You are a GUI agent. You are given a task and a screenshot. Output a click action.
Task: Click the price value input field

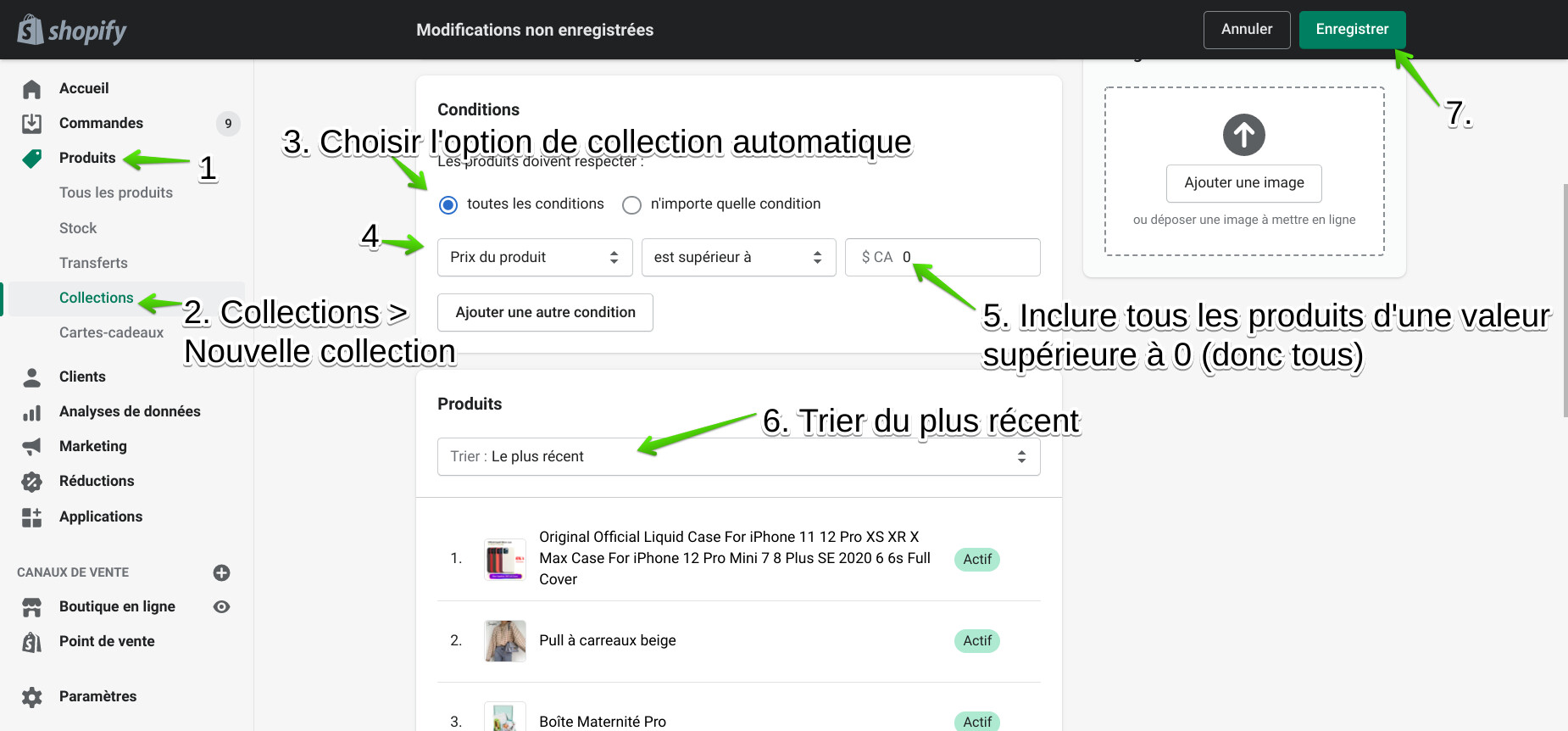point(942,257)
